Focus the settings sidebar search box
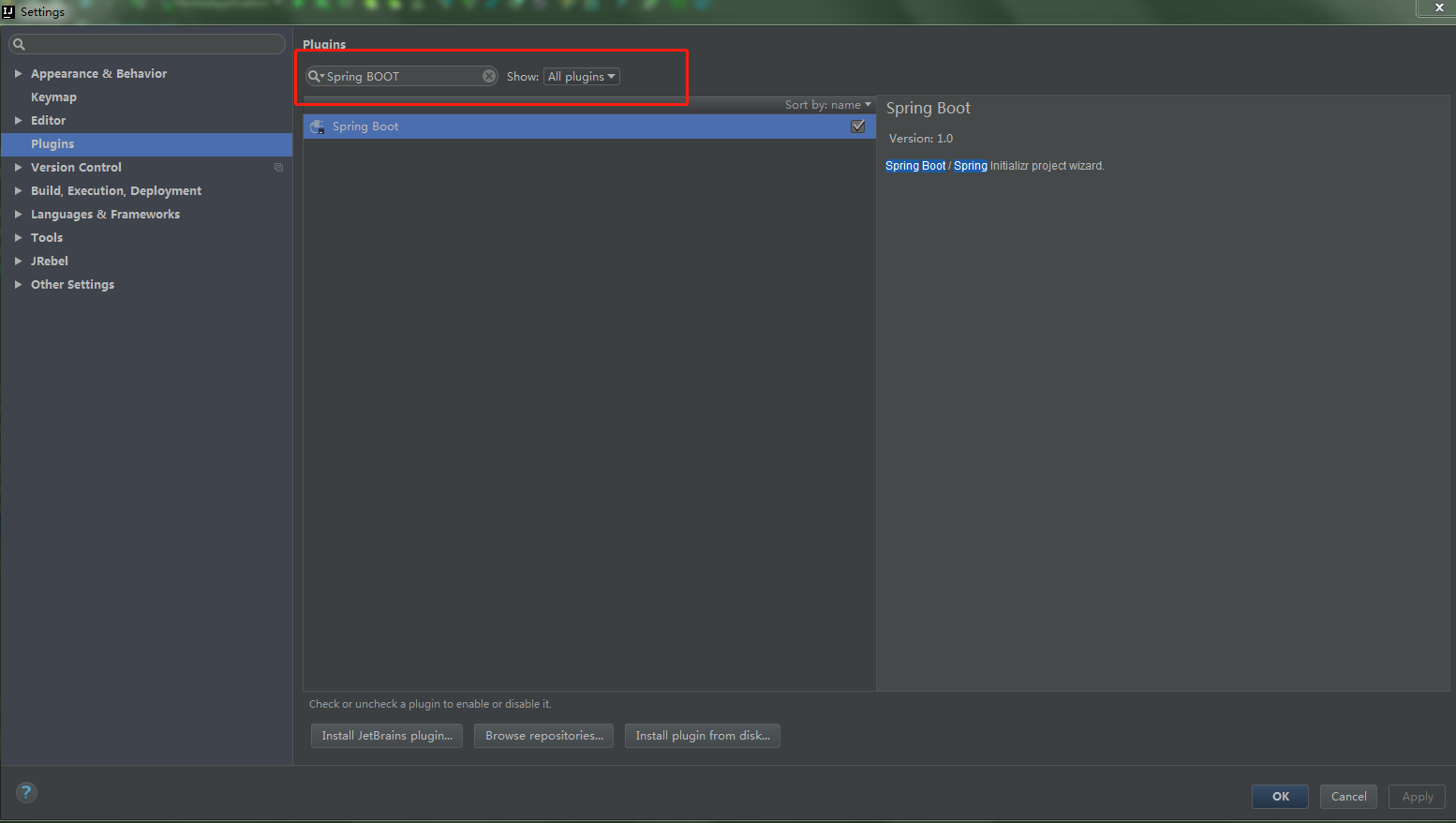The width and height of the screenshot is (1456, 823). [147, 44]
